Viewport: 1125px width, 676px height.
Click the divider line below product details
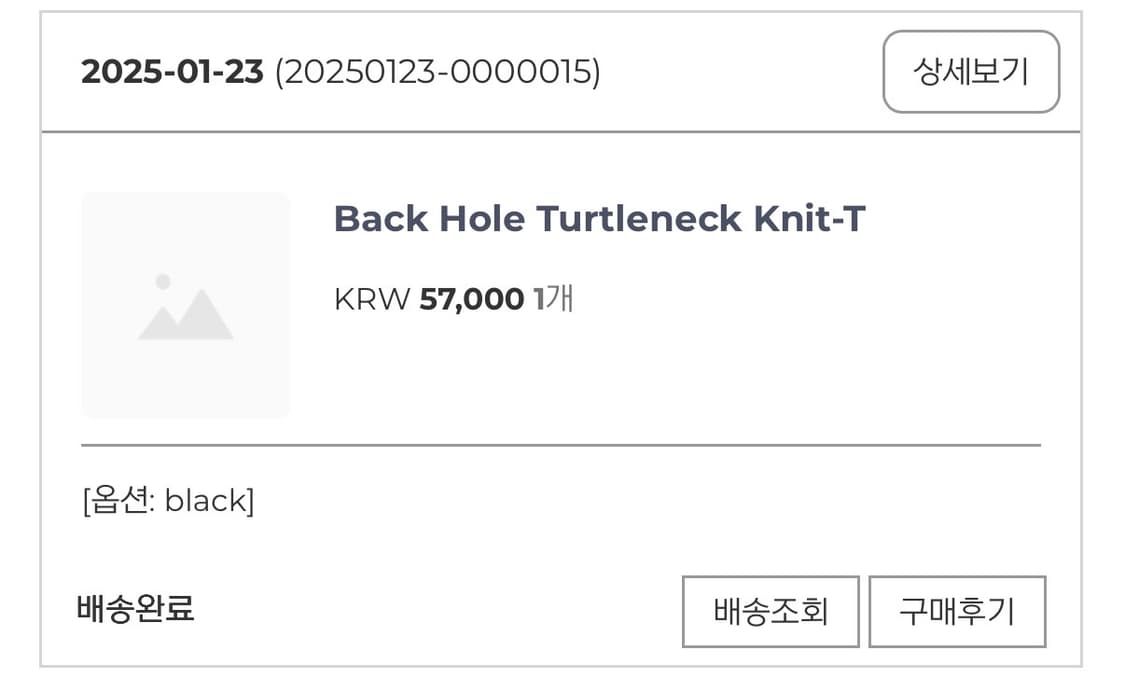(x=560, y=444)
